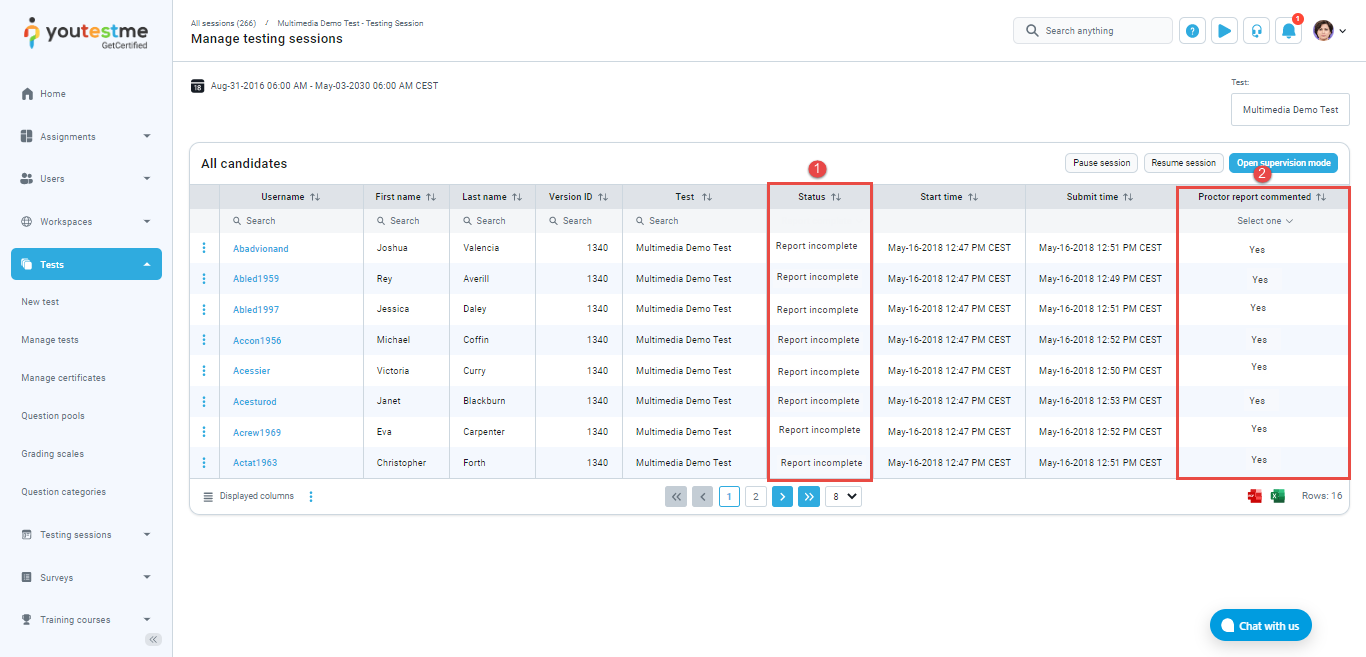Sort by the Username column

click(x=315, y=198)
